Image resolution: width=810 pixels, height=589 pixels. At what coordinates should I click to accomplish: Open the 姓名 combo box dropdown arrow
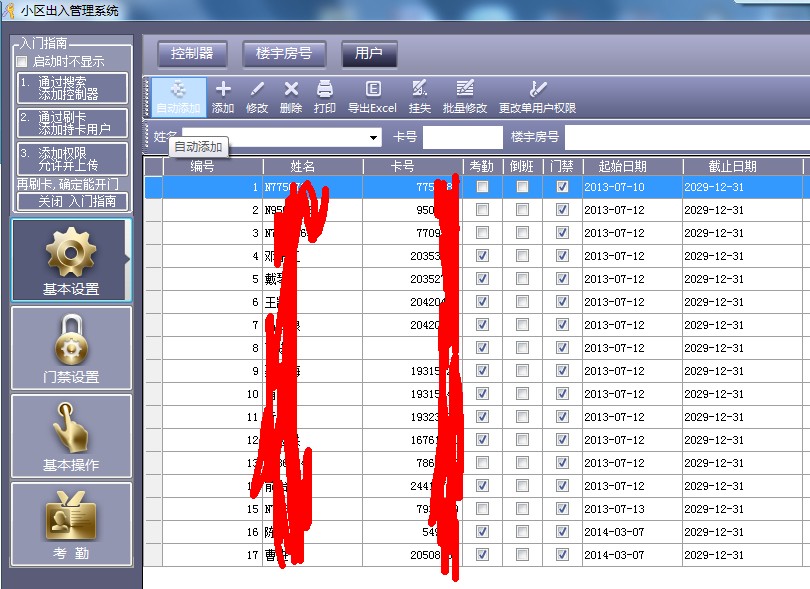pos(373,137)
